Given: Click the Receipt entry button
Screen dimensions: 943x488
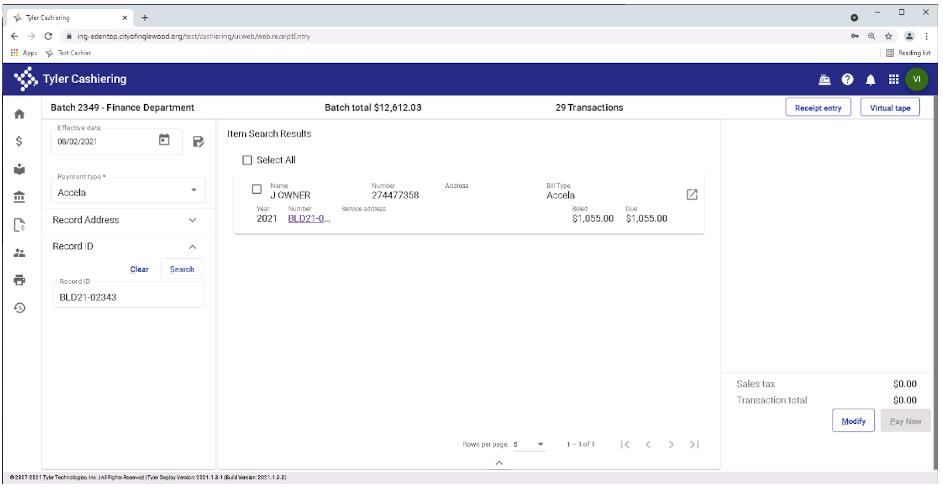Looking at the screenshot, I should pos(818,108).
